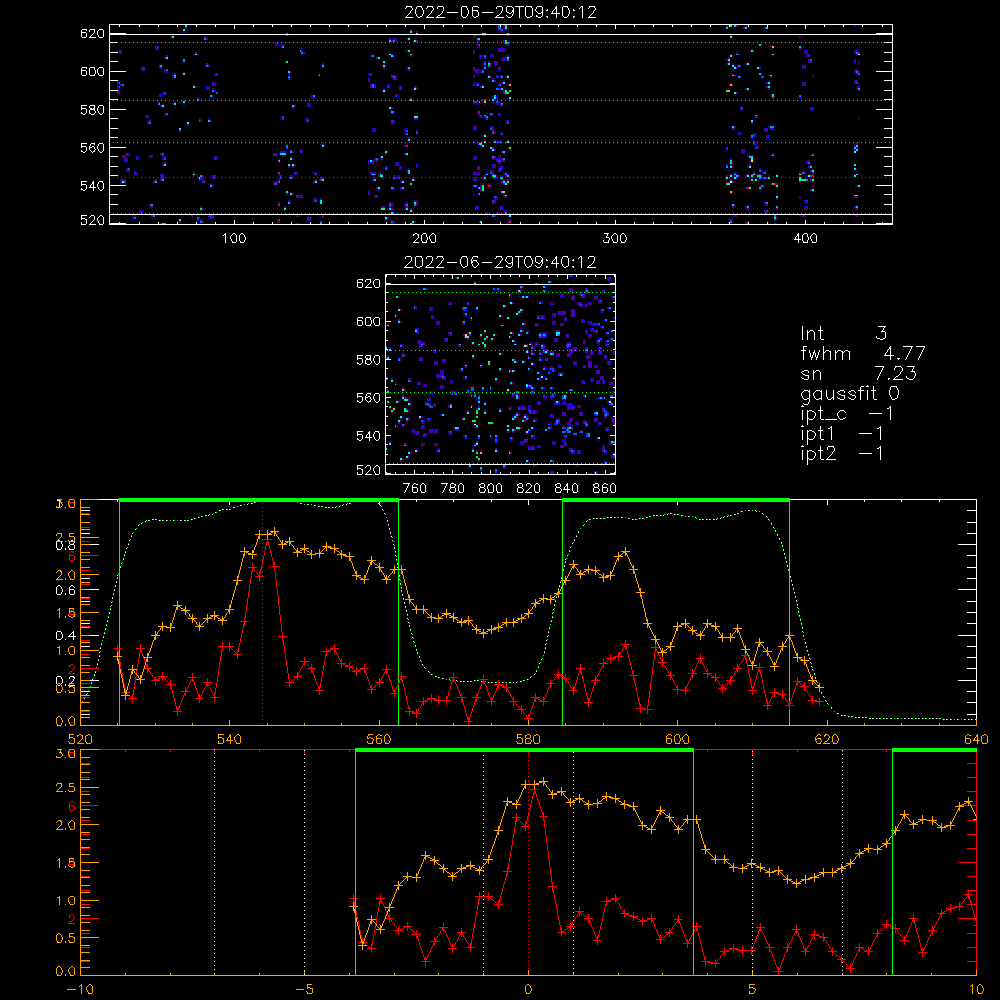
Task: Click y-axis label 600 on top plot
Action: (92, 71)
